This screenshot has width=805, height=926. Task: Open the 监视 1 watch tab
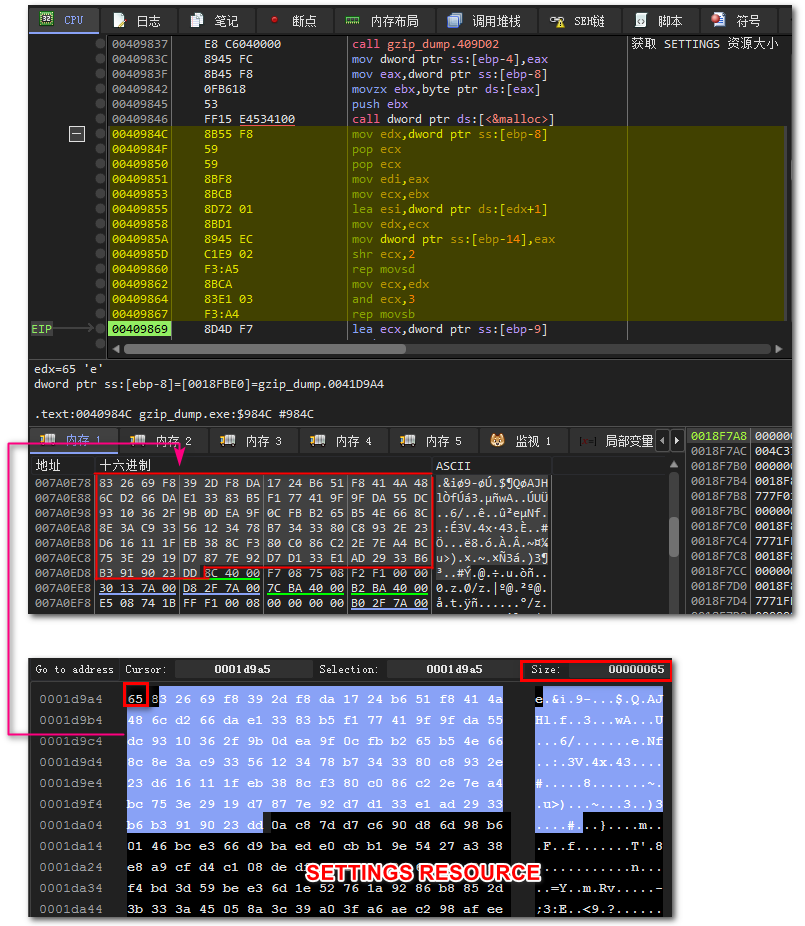coord(521,441)
